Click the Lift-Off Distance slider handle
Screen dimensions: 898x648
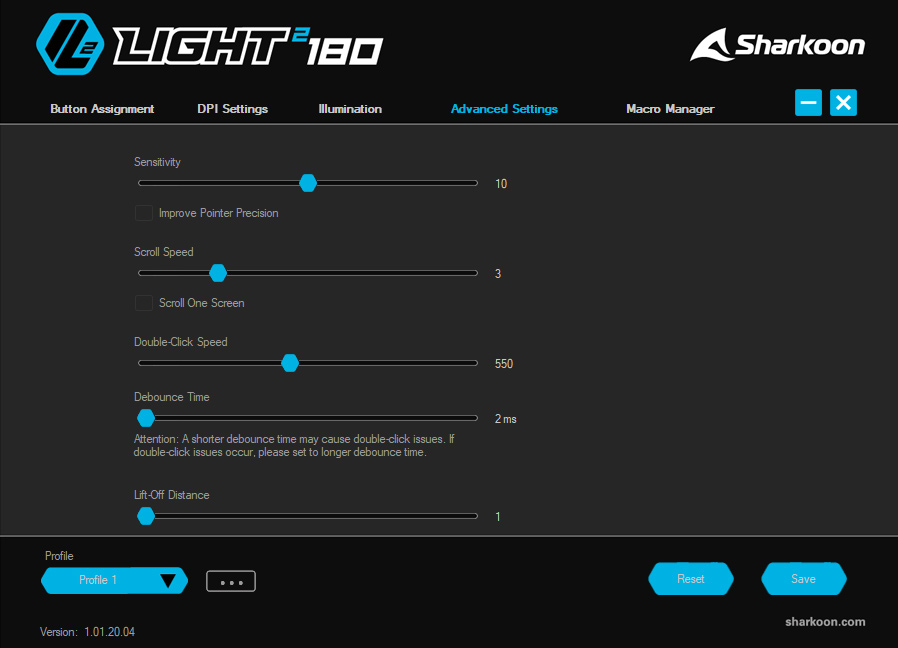(x=146, y=516)
